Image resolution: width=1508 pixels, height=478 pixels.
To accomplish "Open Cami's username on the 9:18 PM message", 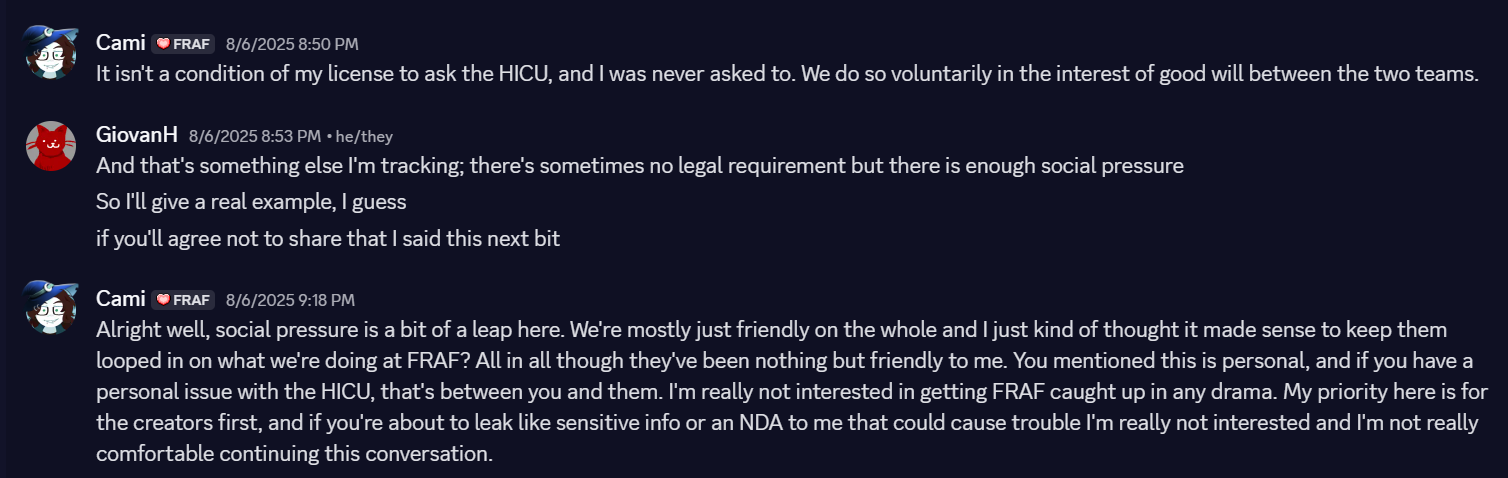I will (120, 299).
